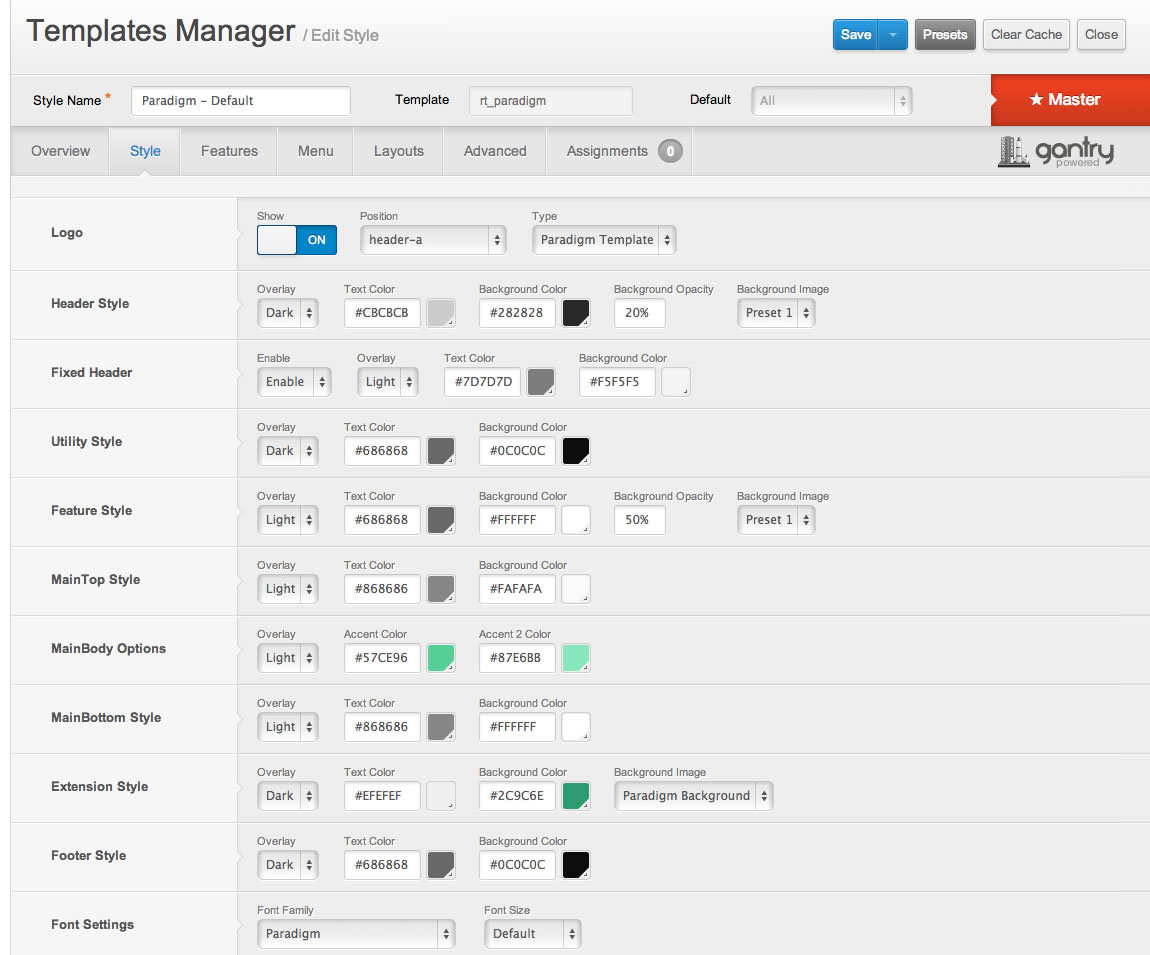Open Footer Style text color swatch

(441, 864)
